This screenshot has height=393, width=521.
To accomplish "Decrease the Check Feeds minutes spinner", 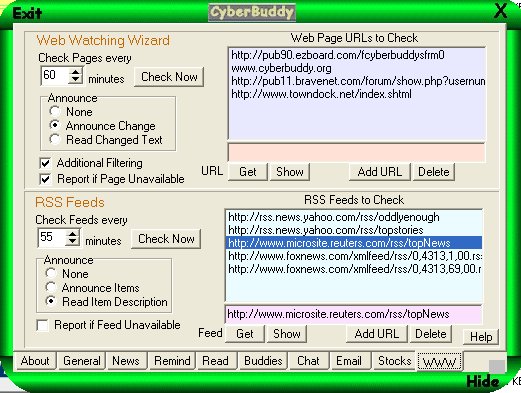I will click(x=73, y=241).
